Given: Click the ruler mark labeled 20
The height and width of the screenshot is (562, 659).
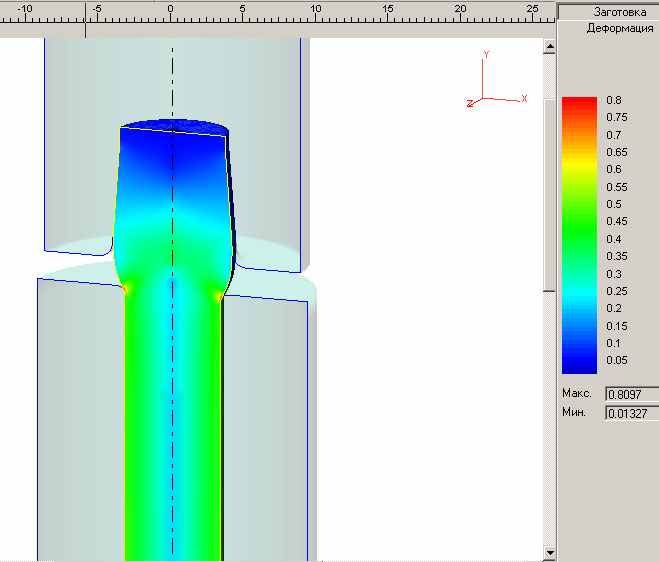Looking at the screenshot, I should point(460,8).
